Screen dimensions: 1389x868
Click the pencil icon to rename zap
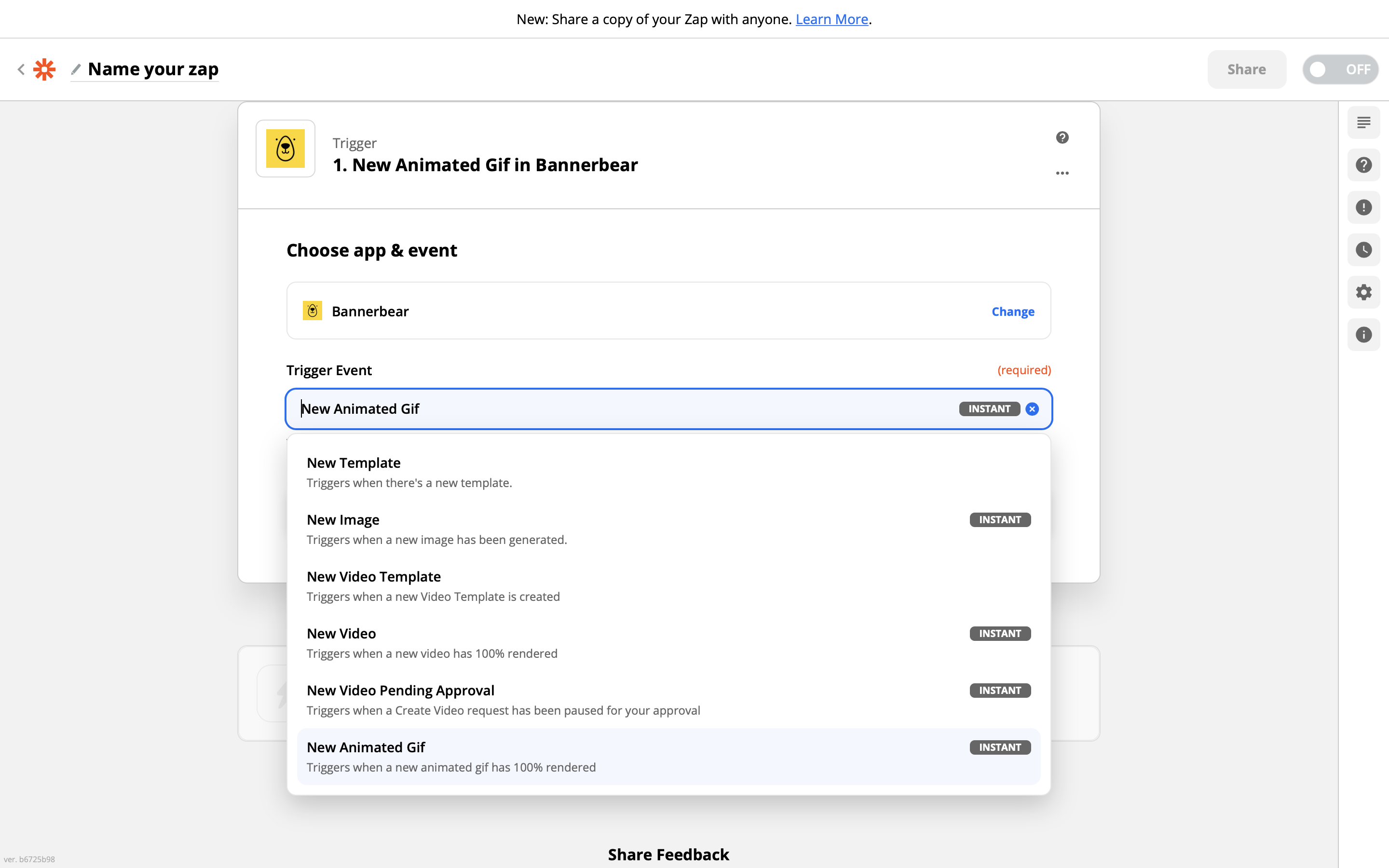pos(76,69)
